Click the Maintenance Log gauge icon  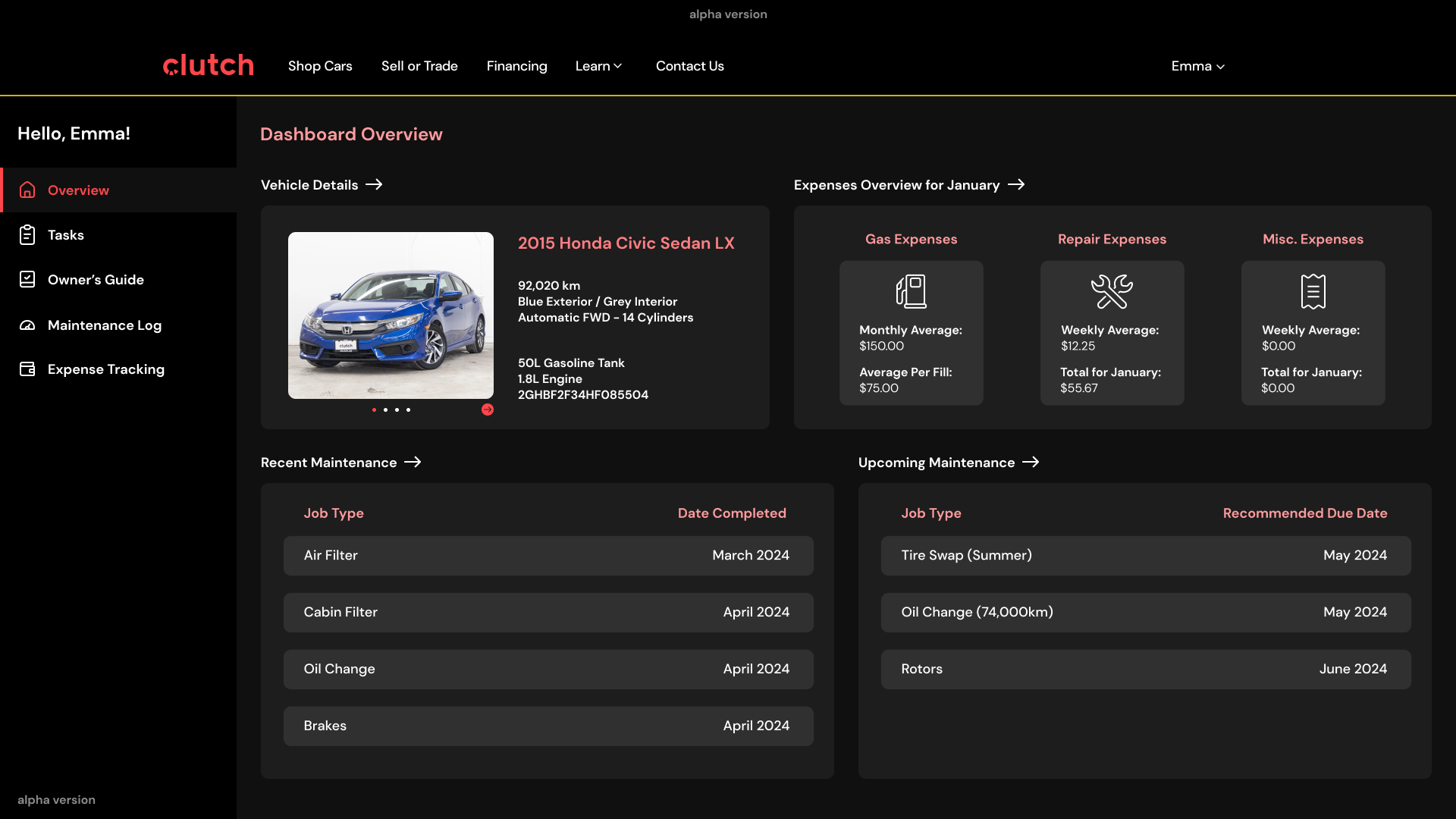pyautogui.click(x=27, y=325)
